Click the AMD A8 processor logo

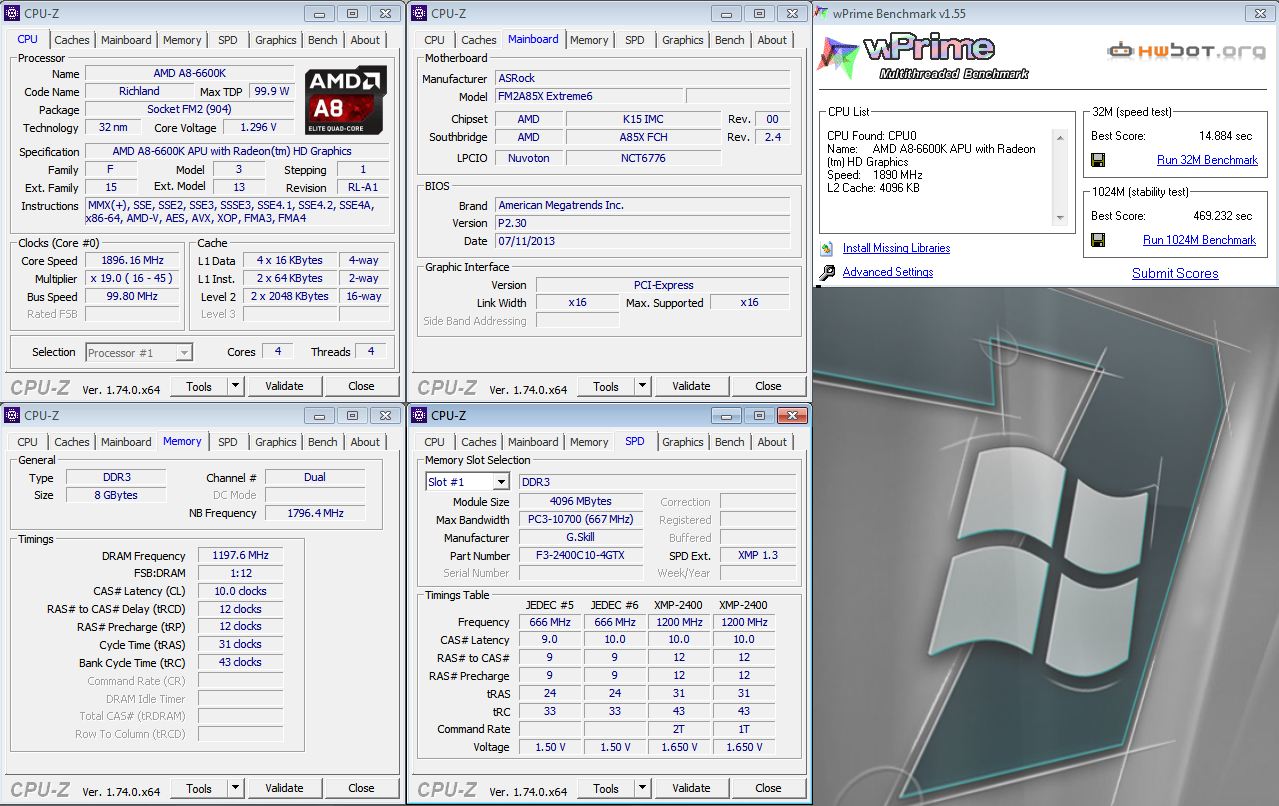pyautogui.click(x=346, y=100)
